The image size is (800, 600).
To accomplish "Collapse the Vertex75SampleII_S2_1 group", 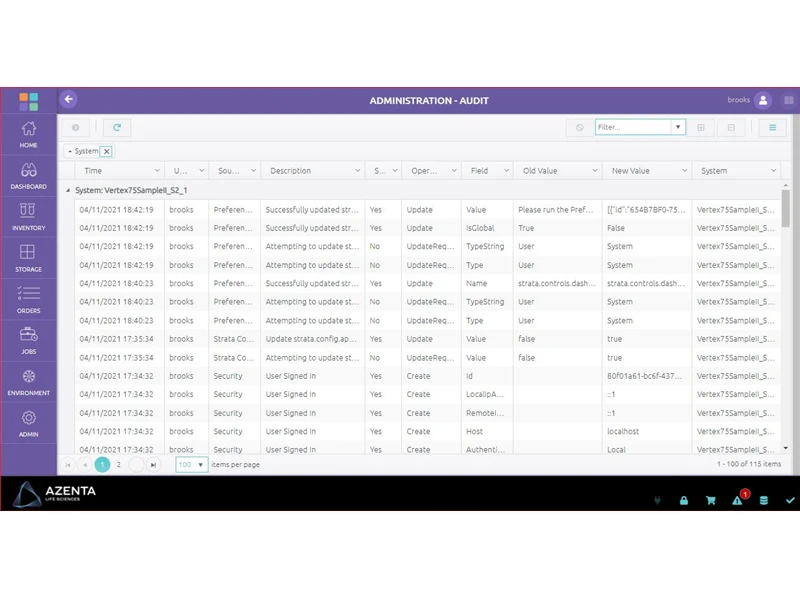I will click(x=67, y=189).
